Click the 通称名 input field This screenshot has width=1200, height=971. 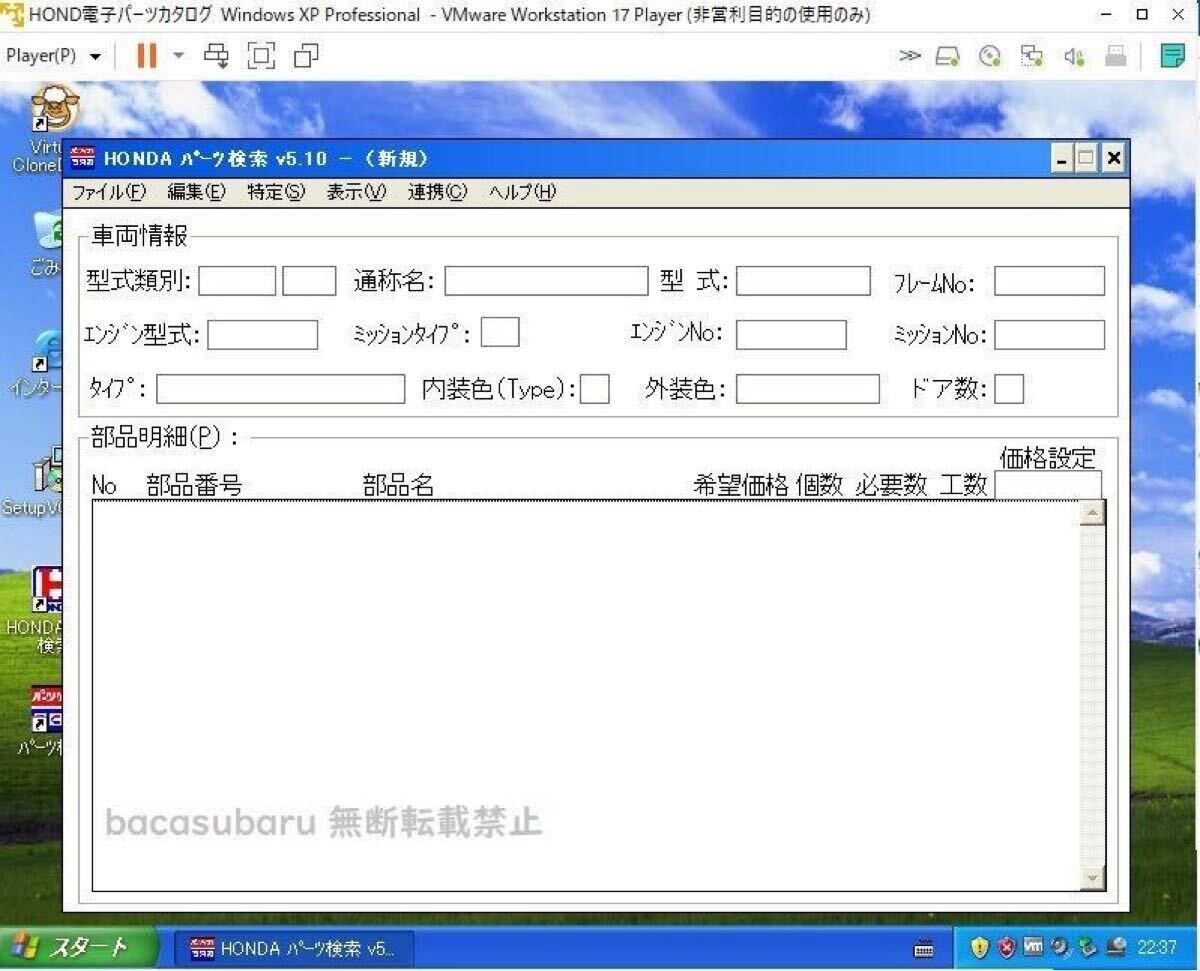(546, 281)
